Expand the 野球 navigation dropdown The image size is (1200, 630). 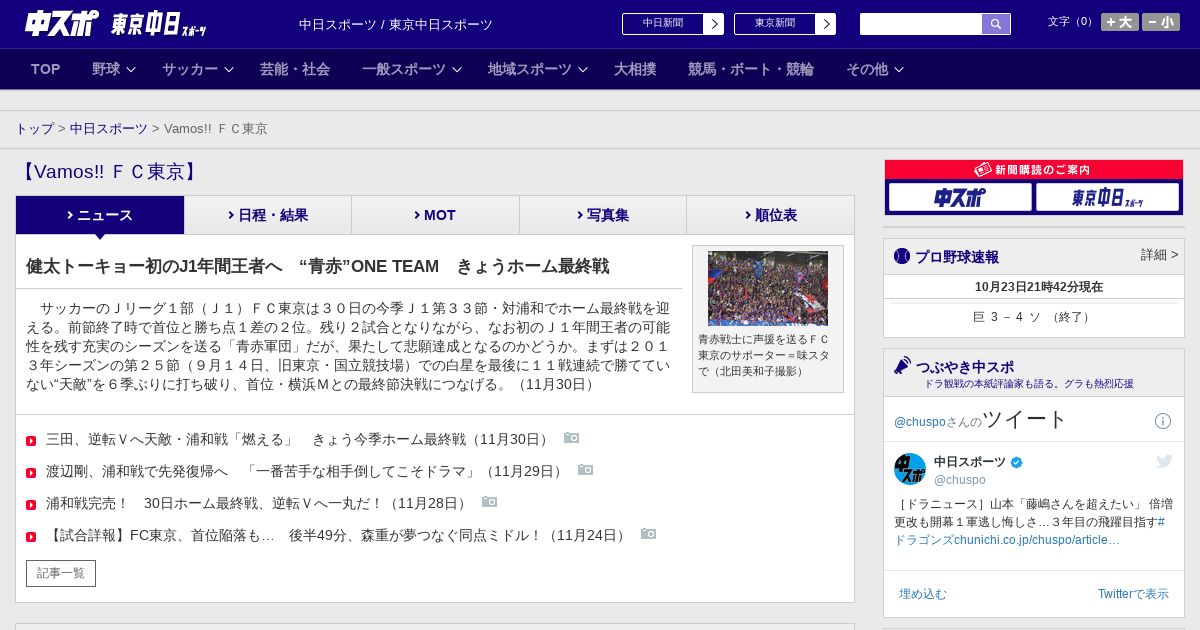[114, 69]
